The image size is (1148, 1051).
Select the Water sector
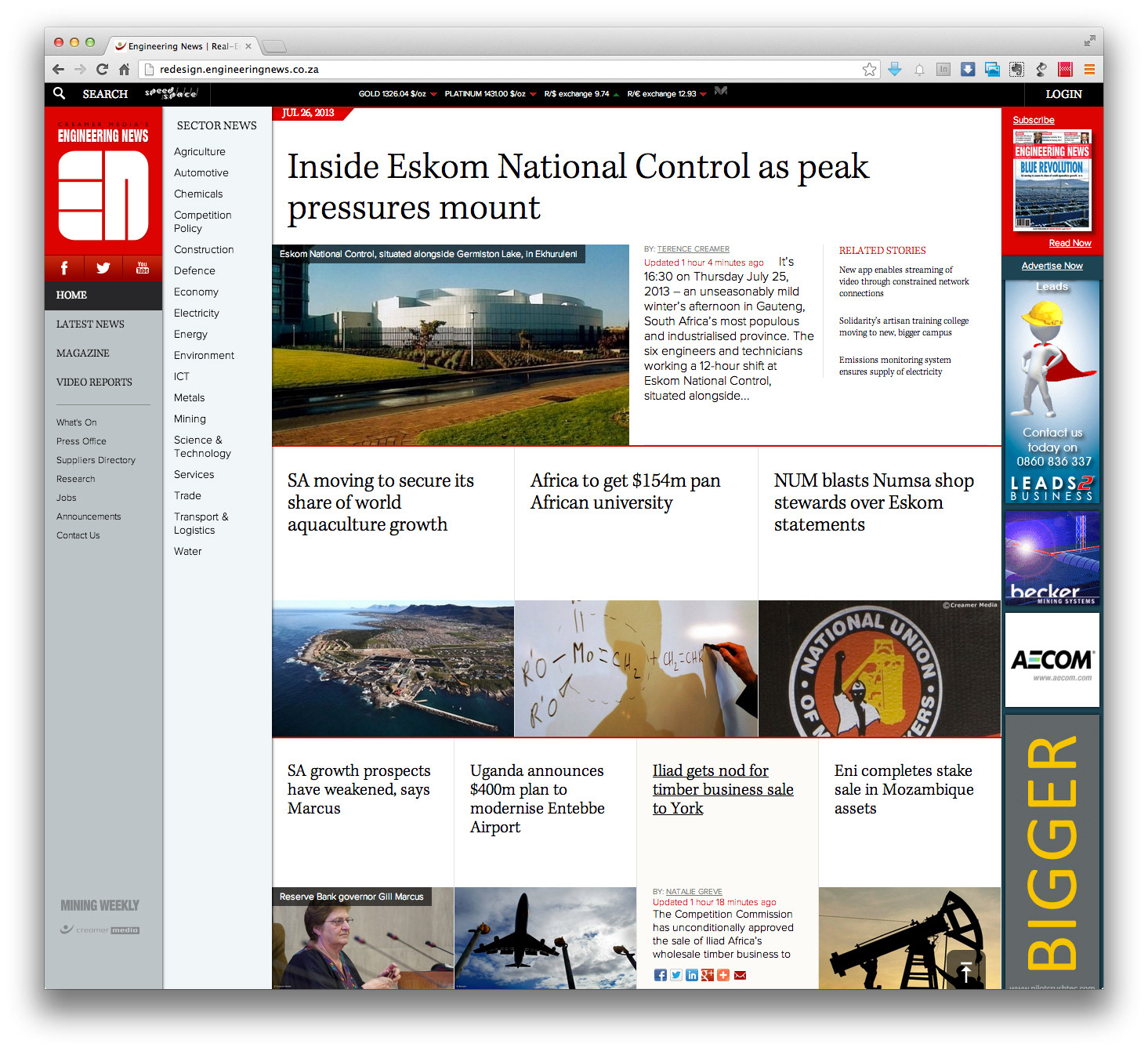(188, 552)
